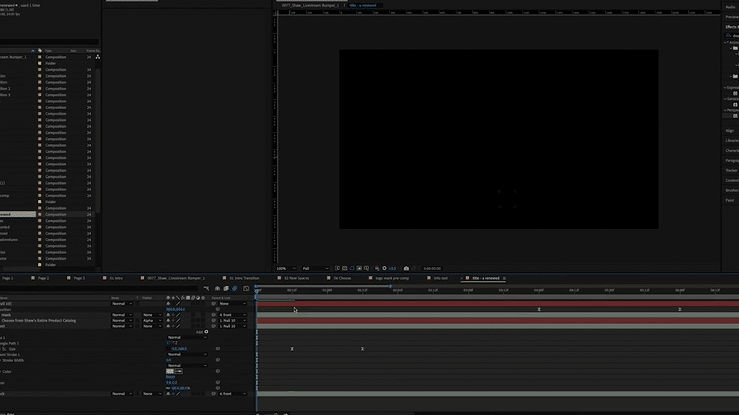739x415 pixels.
Task: Click the work area end handle
Action: tap(390, 286)
